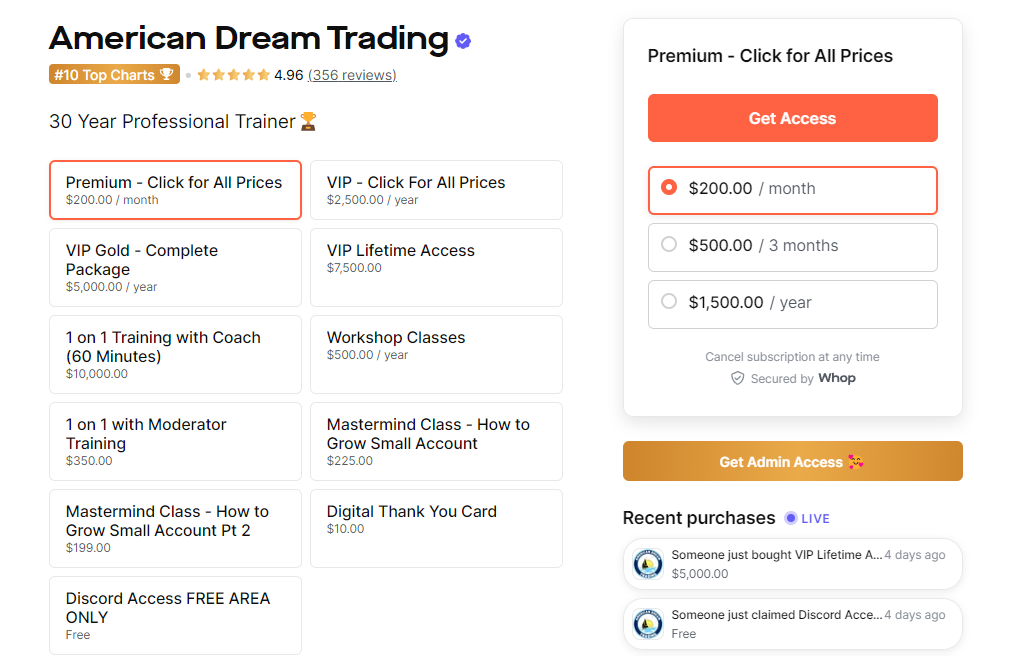Expand VIP Click For All Prices
Viewport: 1022px width, 656px height.
pos(436,190)
